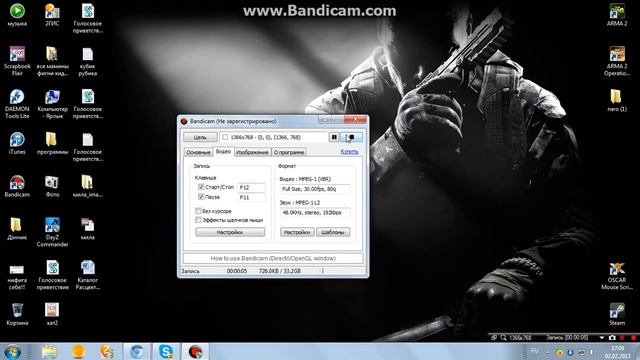Launch Bandicam desktop shortcut
Screen dimensions: 640x360
click(17, 186)
